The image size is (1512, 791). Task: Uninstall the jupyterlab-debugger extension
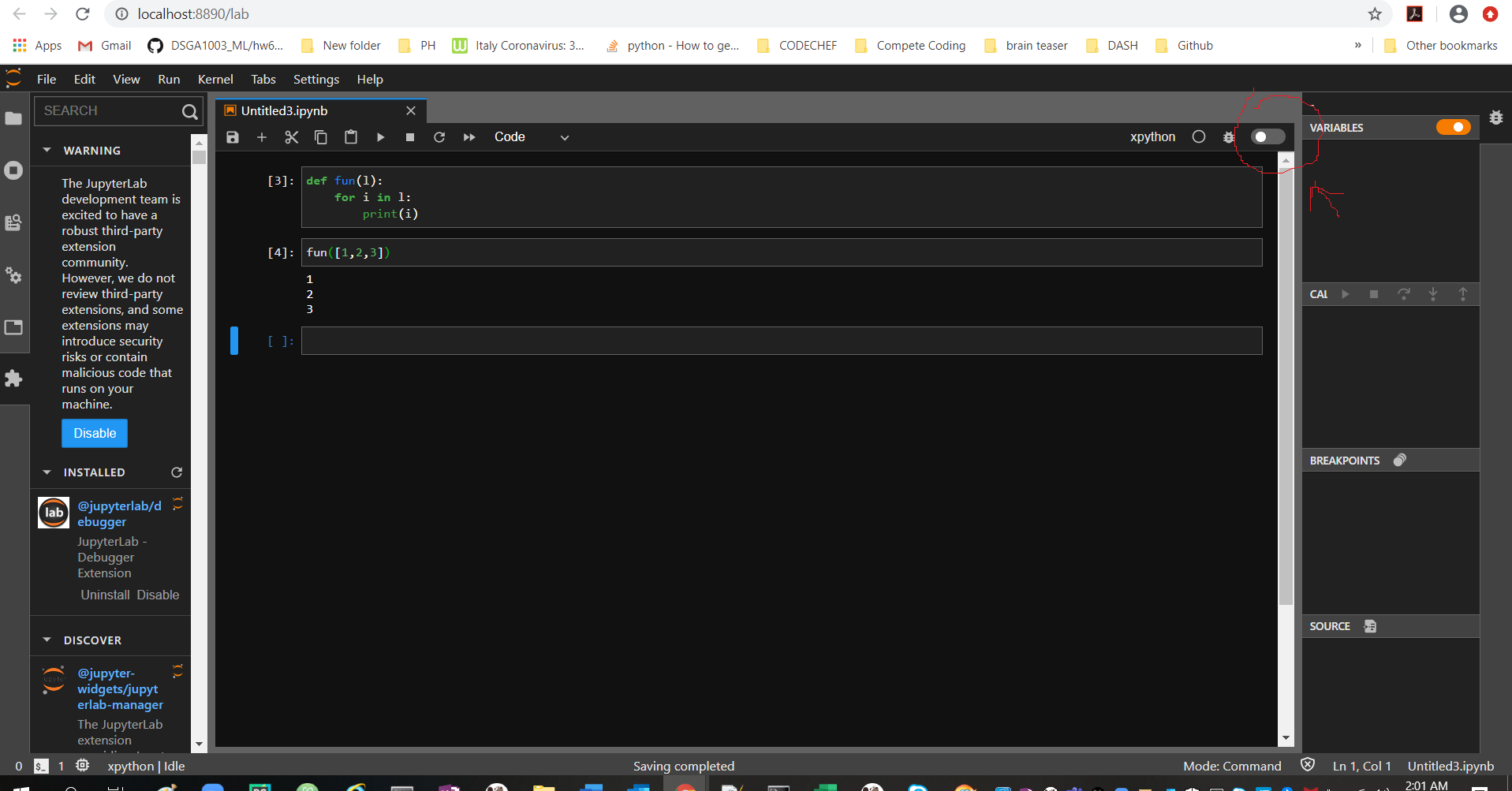click(x=104, y=595)
